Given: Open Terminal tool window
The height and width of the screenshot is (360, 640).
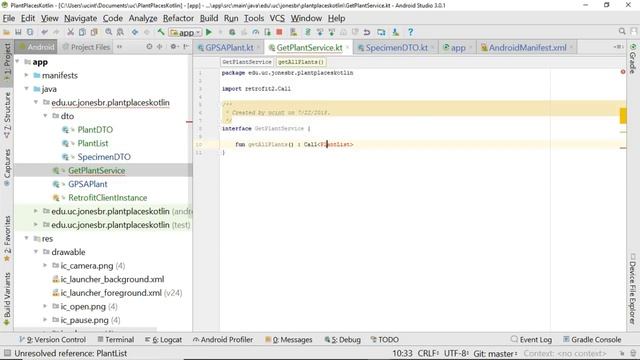Looking at the screenshot, I should click(x=116, y=340).
